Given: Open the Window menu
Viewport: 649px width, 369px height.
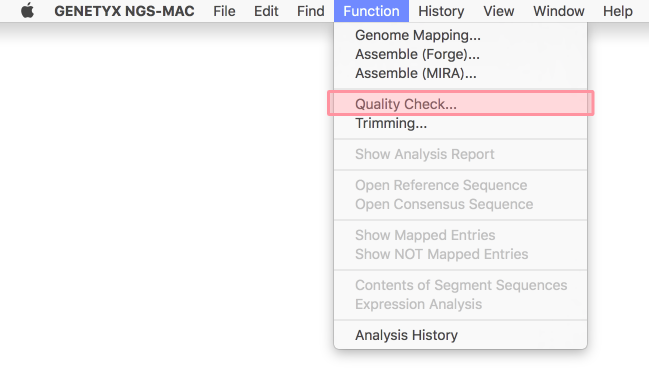Looking at the screenshot, I should (558, 11).
